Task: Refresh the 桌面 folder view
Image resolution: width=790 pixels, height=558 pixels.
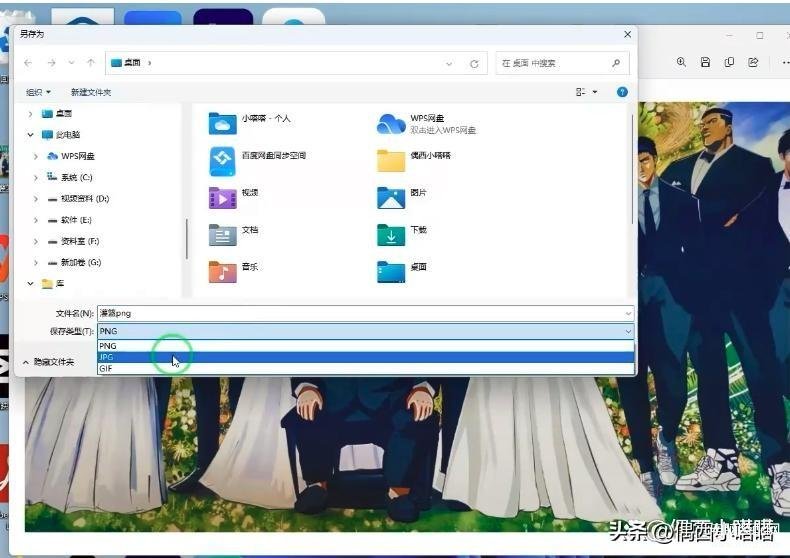Action: (x=474, y=64)
